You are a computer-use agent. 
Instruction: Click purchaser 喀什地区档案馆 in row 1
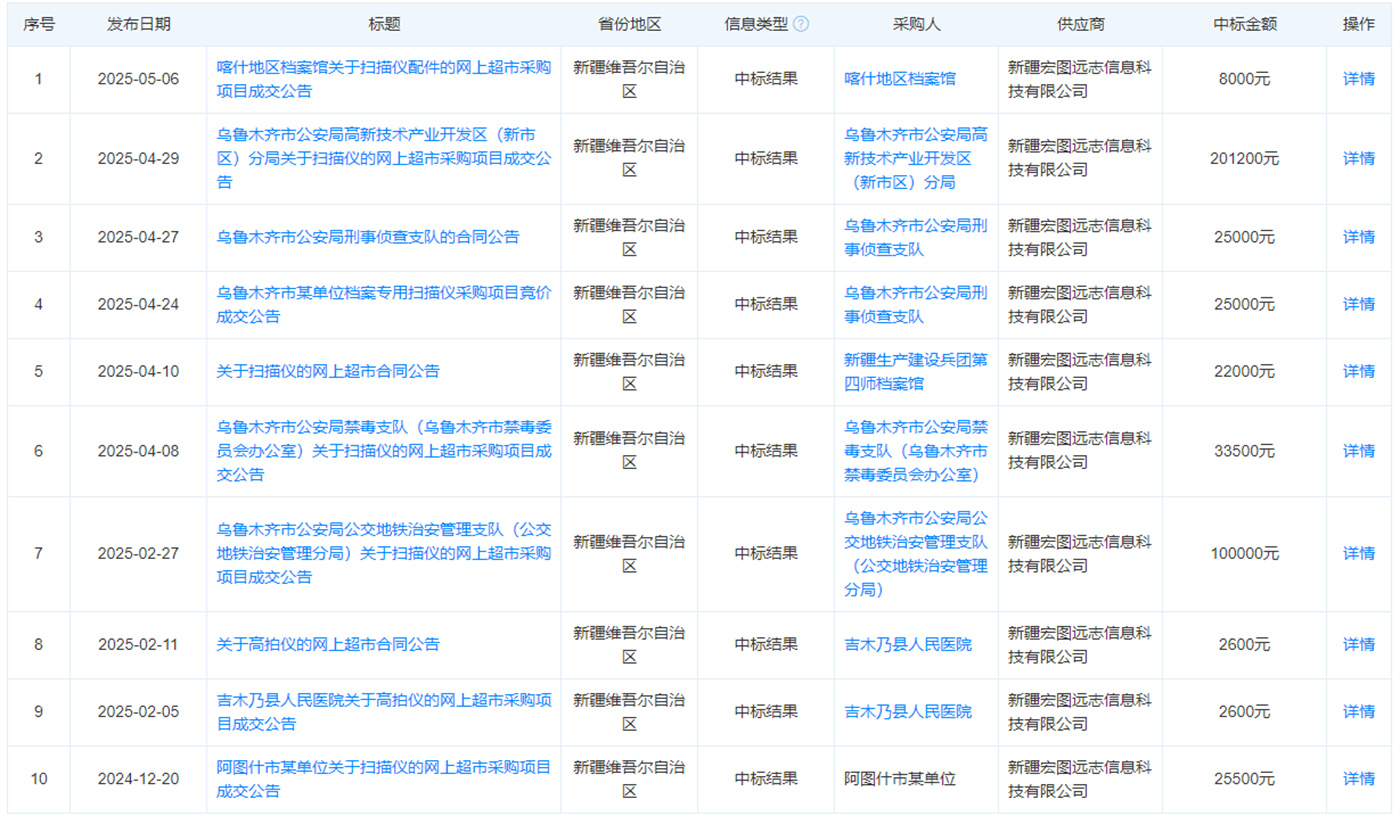click(900, 78)
